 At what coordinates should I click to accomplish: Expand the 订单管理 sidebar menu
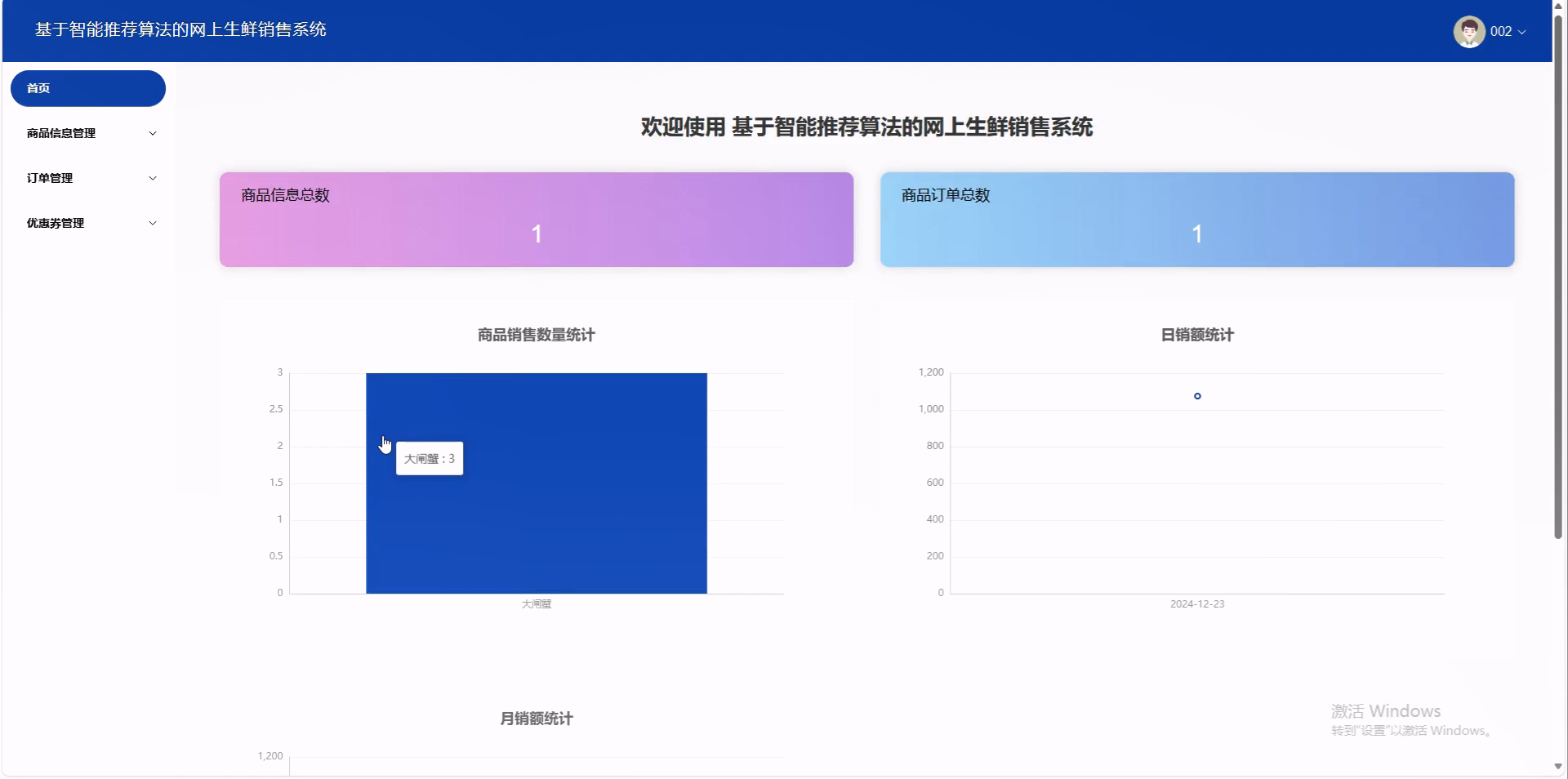[88, 178]
